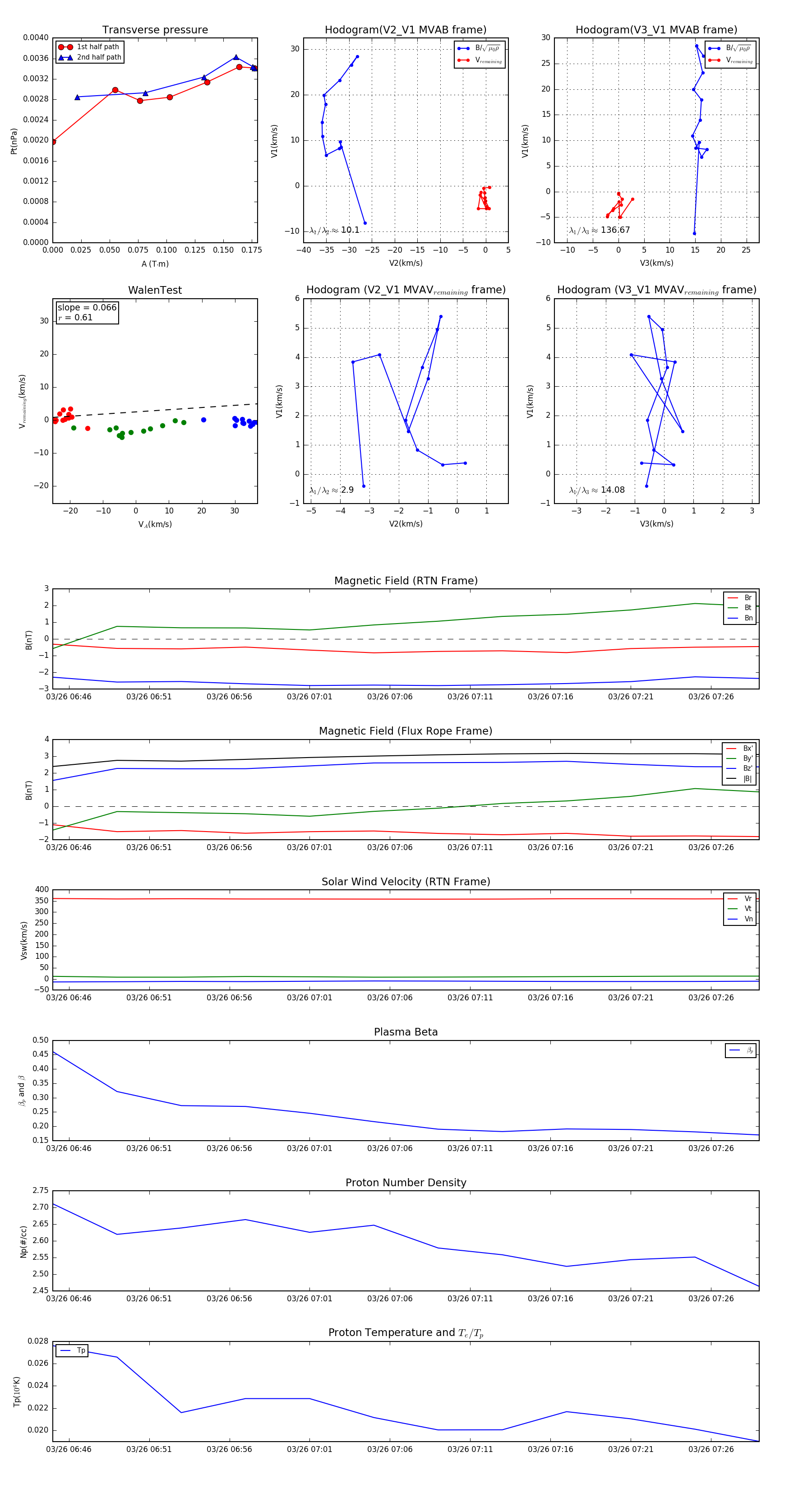Select the 'Tp' legend entry
The width and height of the screenshot is (812, 1489).
coord(72,1351)
